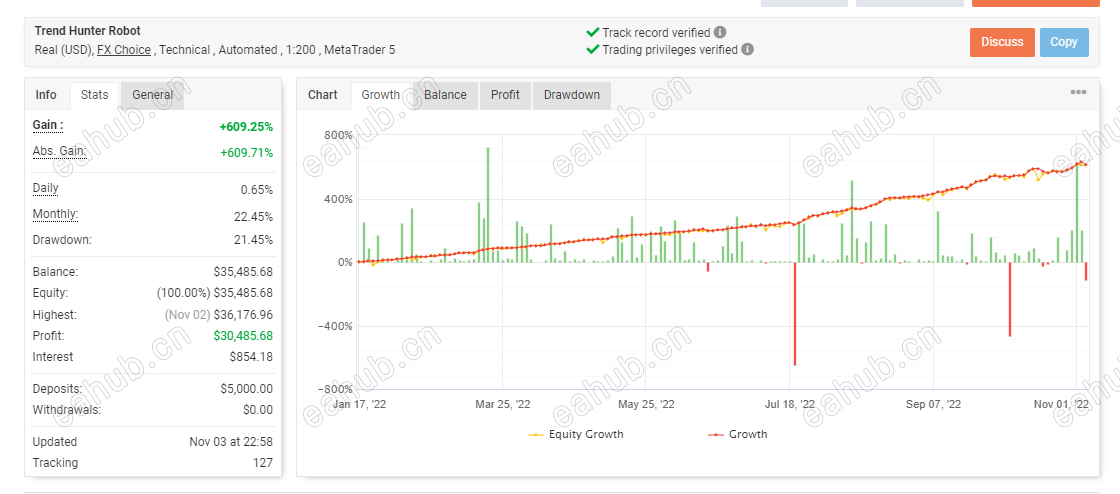Toggle Equity Growth legend series

576,434
